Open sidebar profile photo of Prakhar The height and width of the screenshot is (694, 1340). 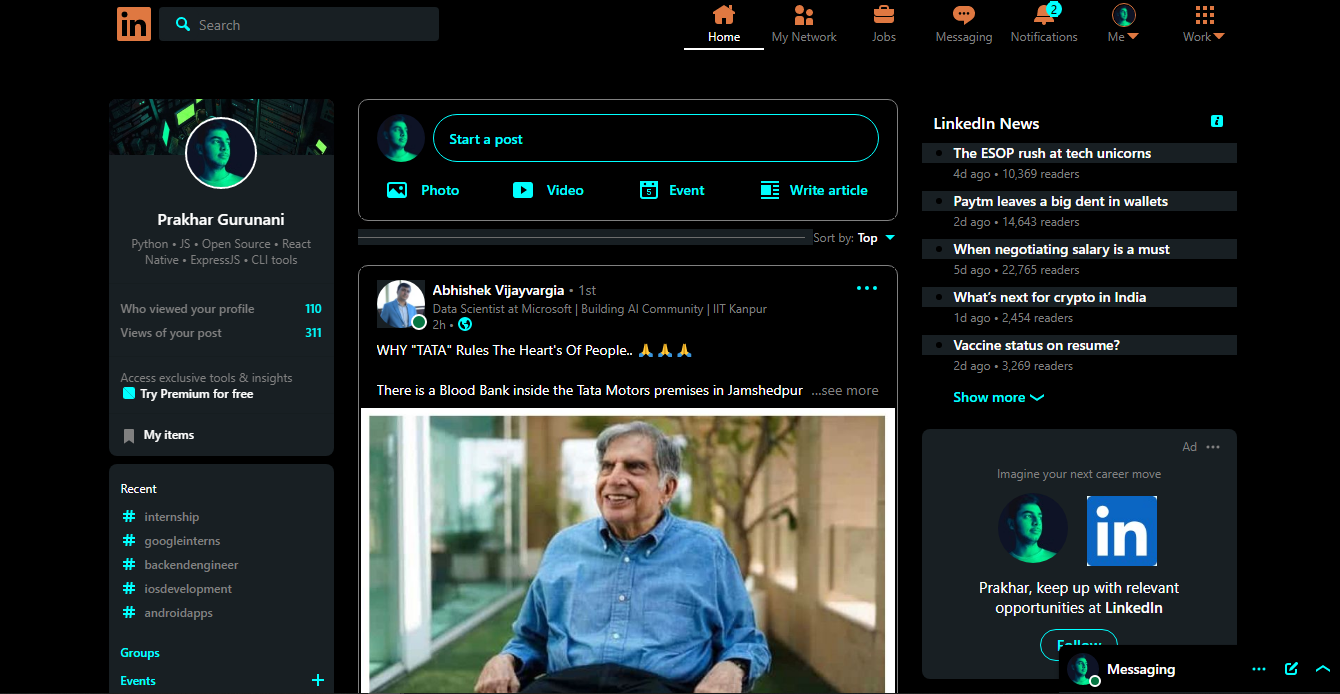click(x=221, y=152)
